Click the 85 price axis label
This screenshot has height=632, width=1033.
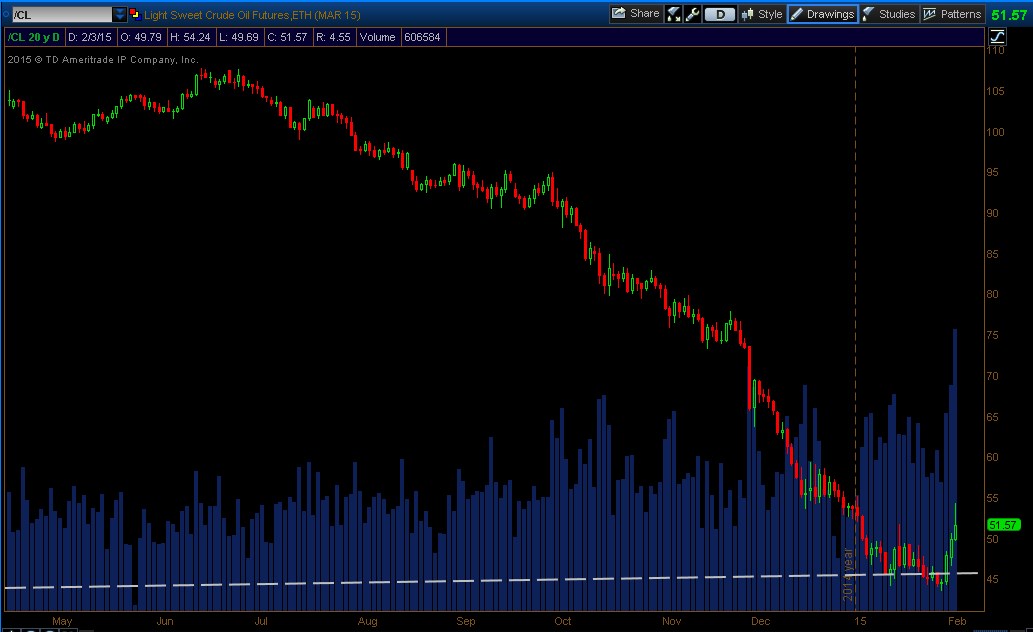[x=992, y=254]
